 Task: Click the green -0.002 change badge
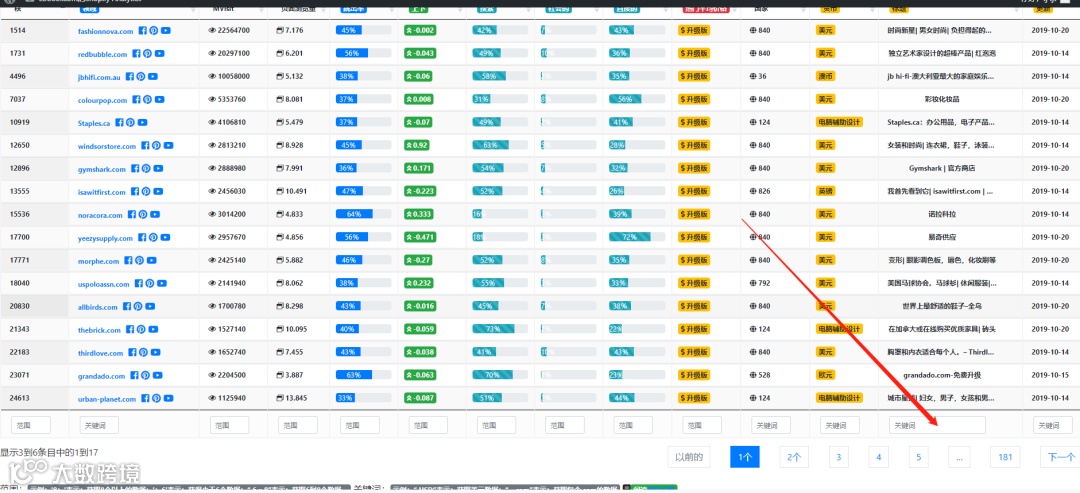[420, 31]
